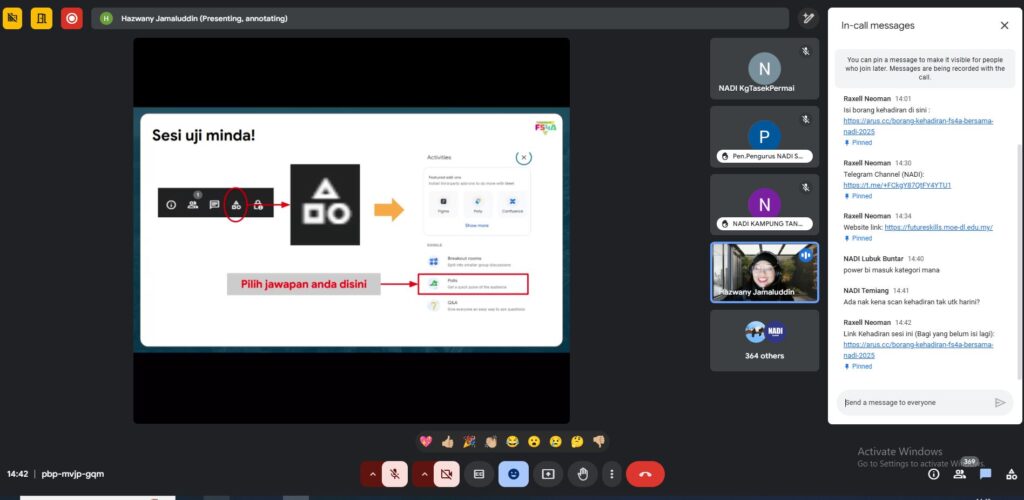Open the three-dot more options menu
This screenshot has height=500, width=1024.
(611, 474)
